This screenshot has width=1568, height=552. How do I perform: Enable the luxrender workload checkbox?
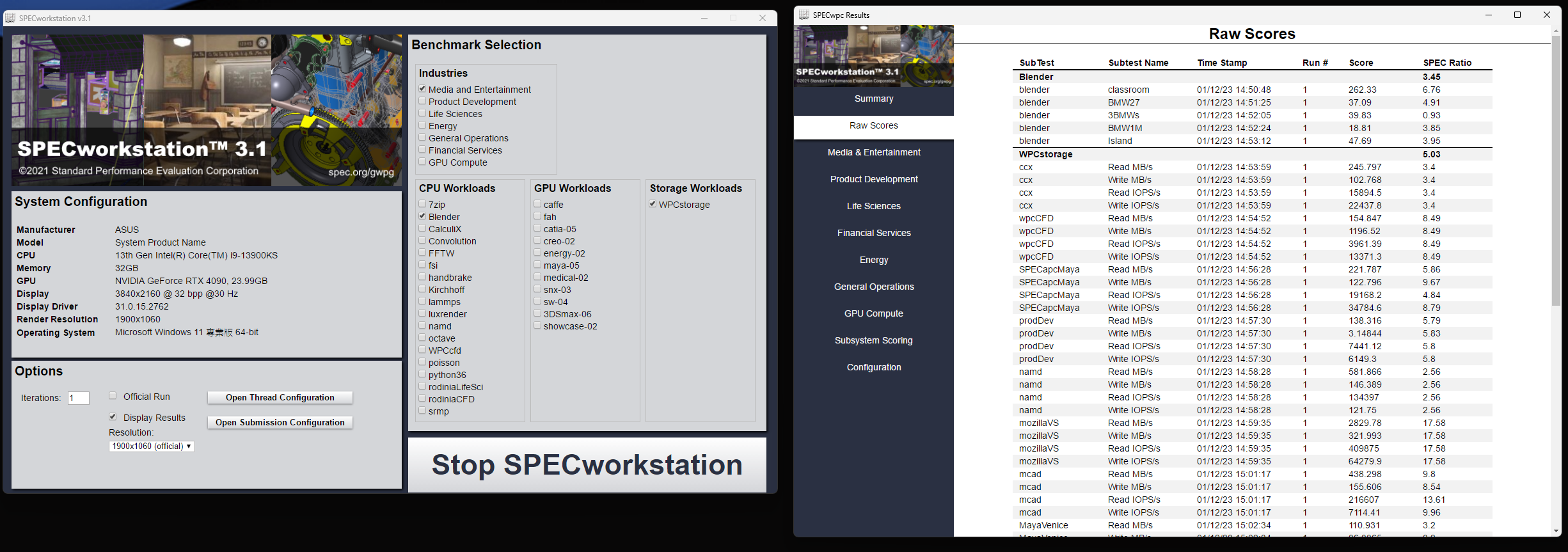(x=422, y=313)
